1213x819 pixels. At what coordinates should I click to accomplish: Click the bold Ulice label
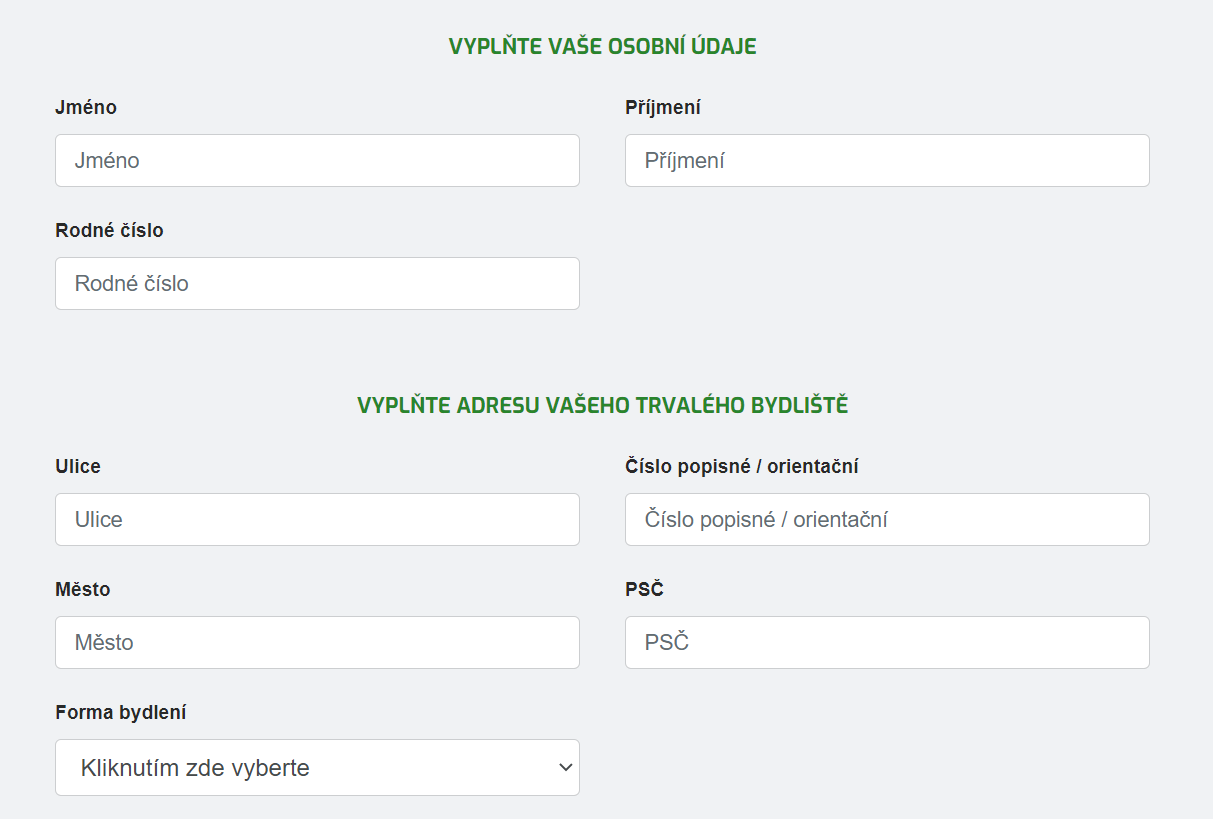[x=78, y=466]
